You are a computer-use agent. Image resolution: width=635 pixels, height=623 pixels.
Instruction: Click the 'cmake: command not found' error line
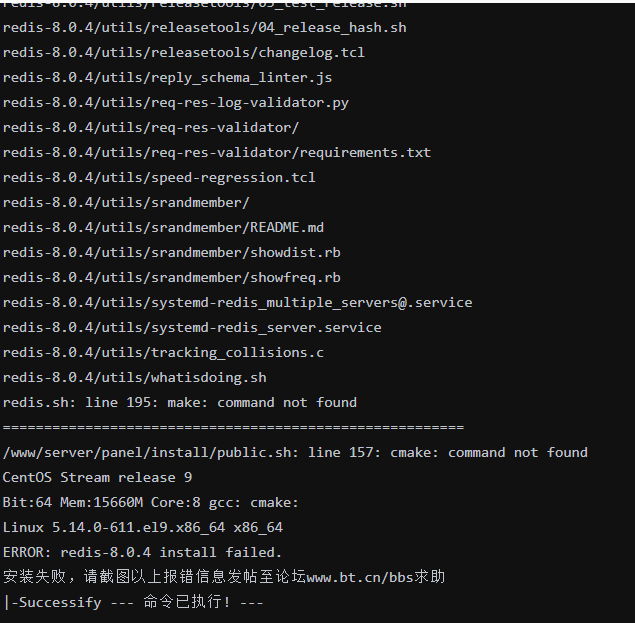click(295, 452)
